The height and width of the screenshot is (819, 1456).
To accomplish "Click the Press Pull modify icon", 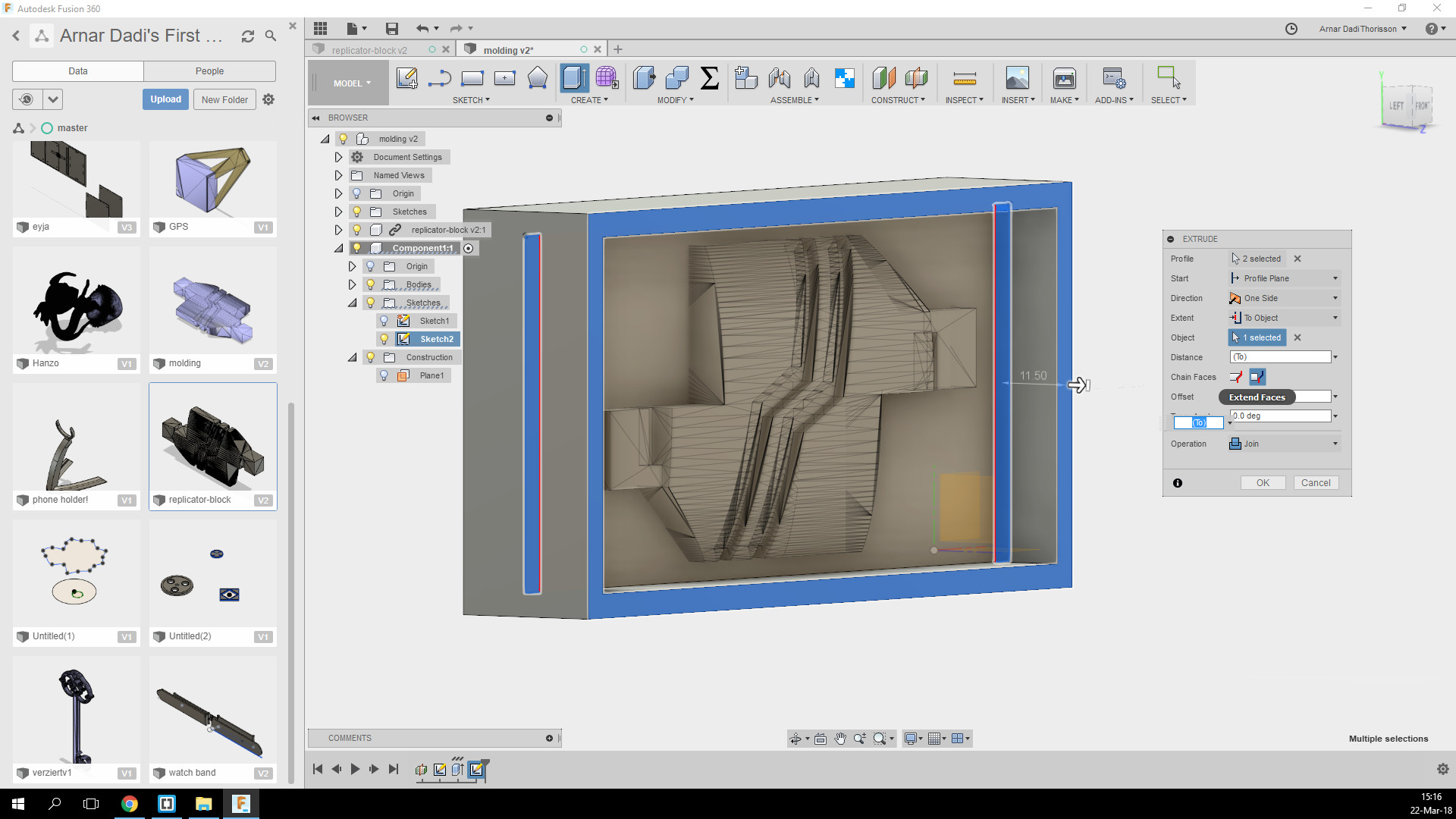I will click(x=644, y=78).
